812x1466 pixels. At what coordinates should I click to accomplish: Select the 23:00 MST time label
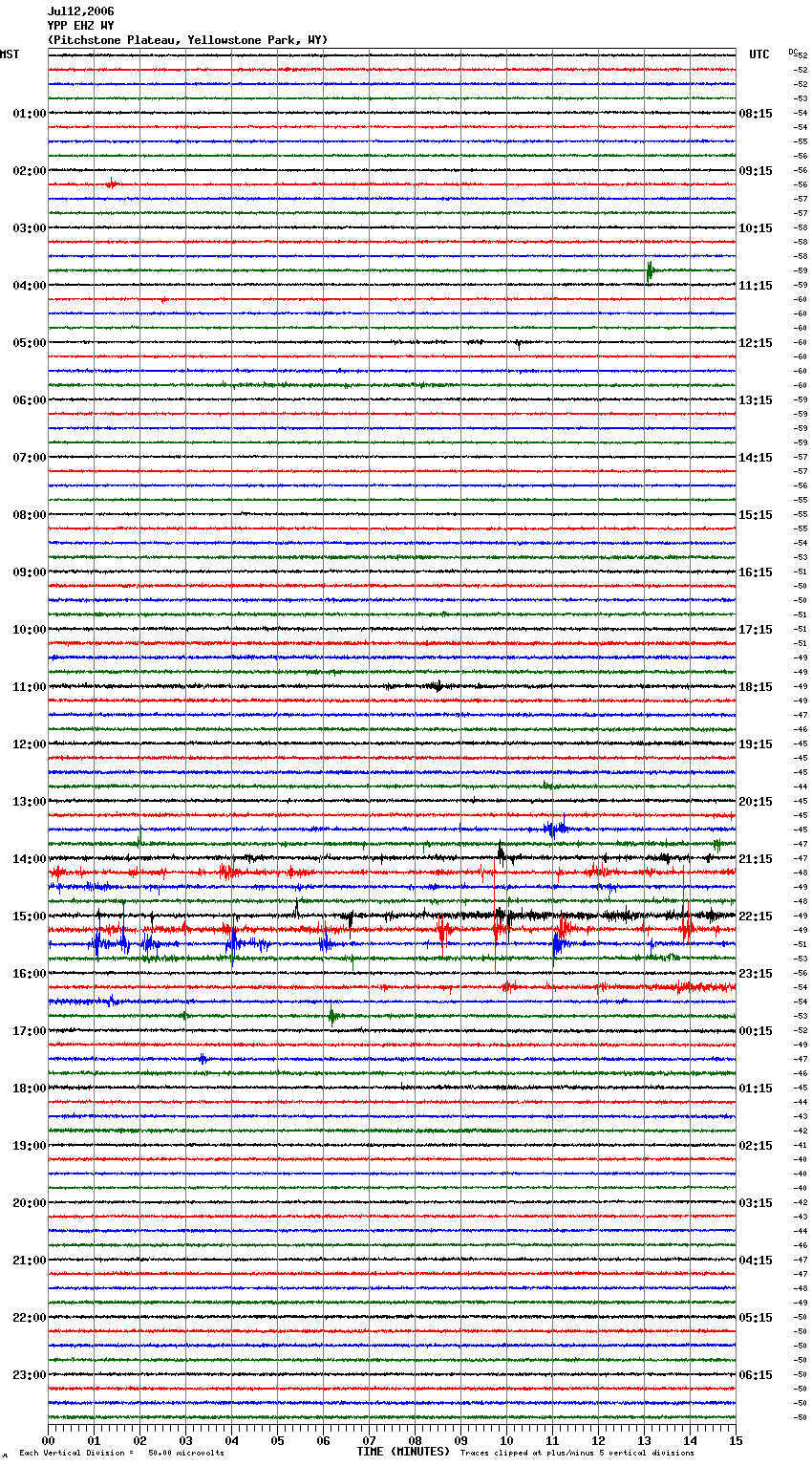(30, 1375)
